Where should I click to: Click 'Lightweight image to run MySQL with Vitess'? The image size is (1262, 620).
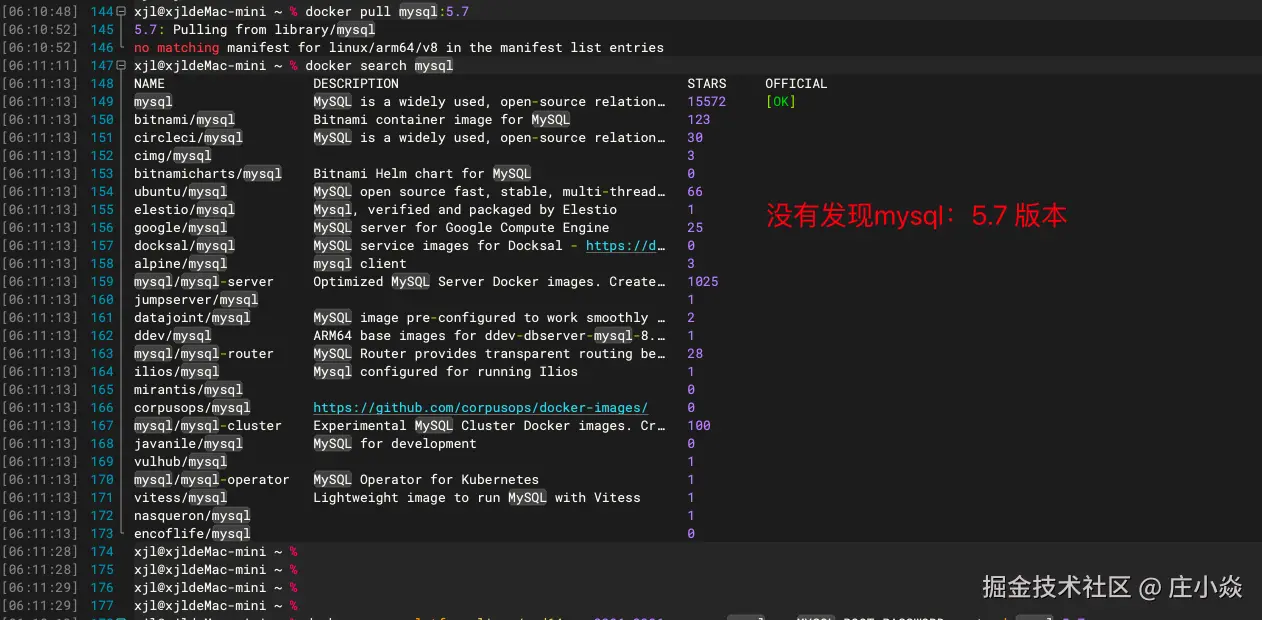click(x=477, y=498)
